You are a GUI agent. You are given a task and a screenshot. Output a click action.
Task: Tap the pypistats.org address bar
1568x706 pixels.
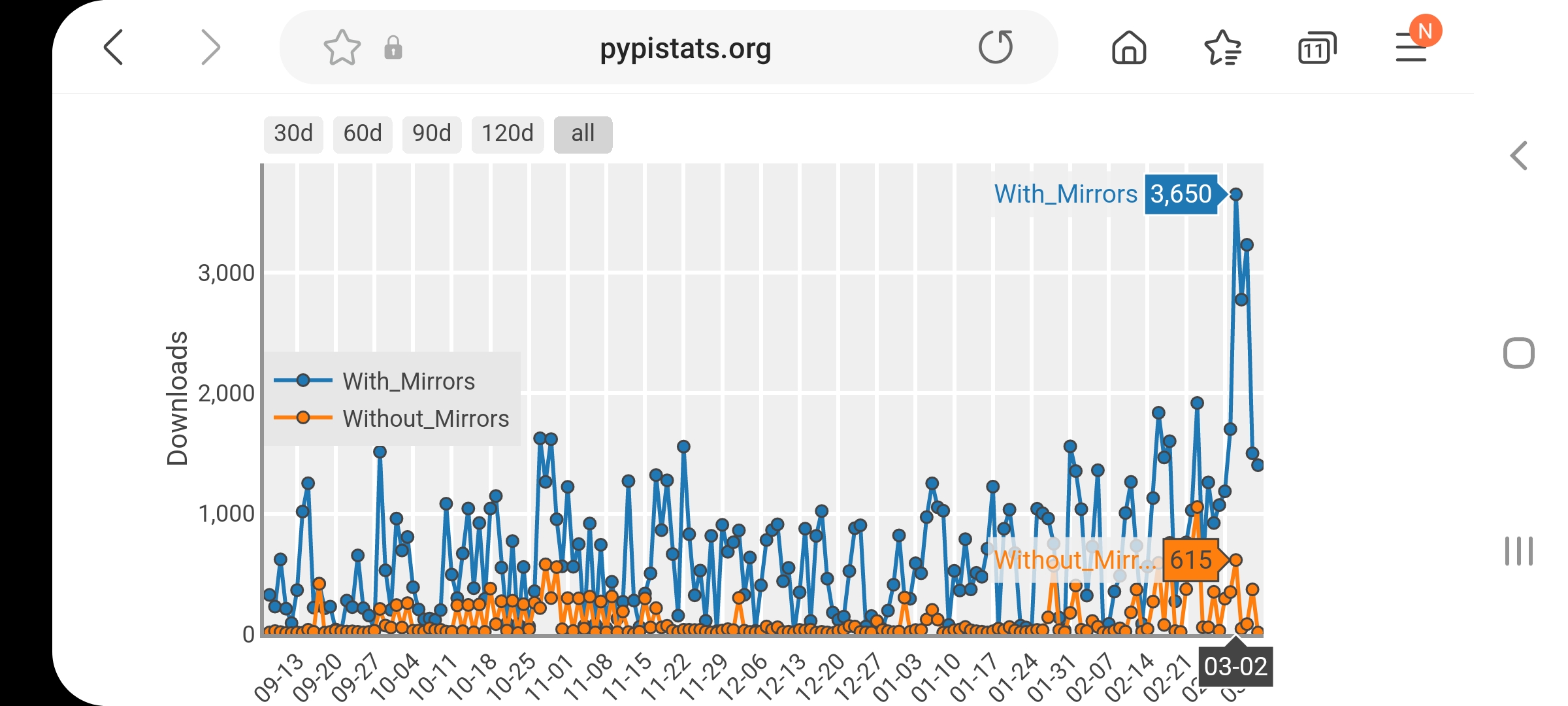tap(685, 48)
